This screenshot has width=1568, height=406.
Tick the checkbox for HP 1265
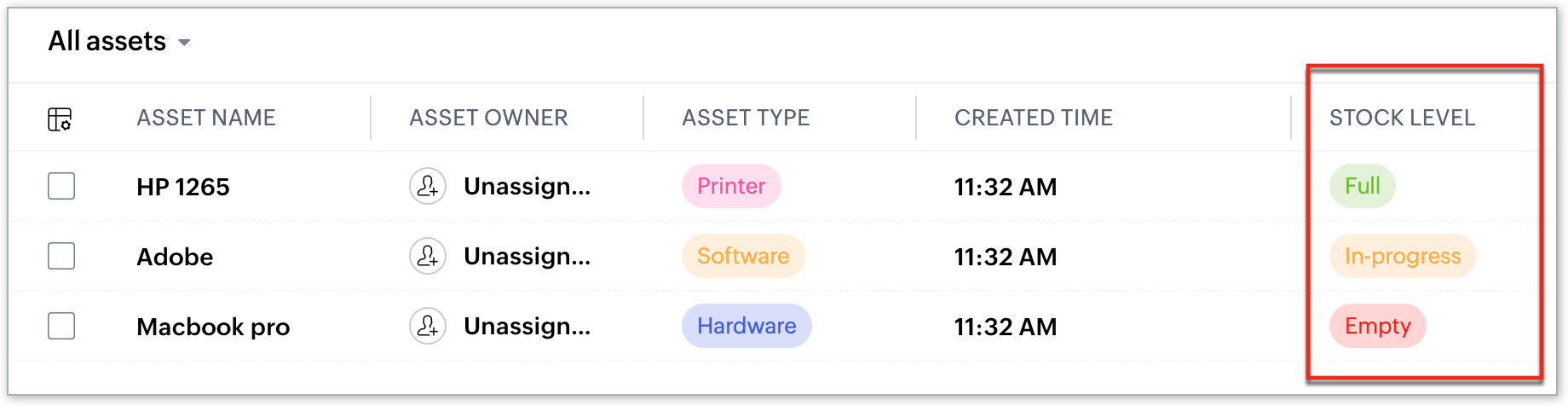(x=61, y=186)
